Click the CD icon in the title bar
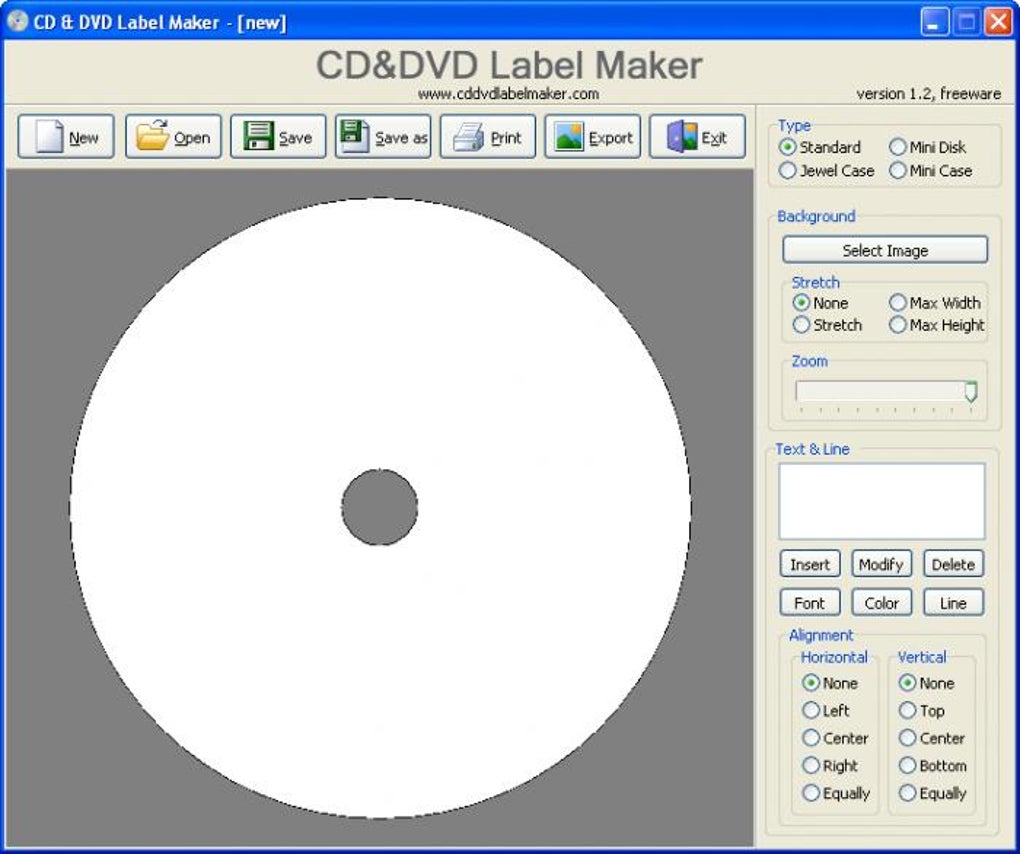 click(18, 21)
